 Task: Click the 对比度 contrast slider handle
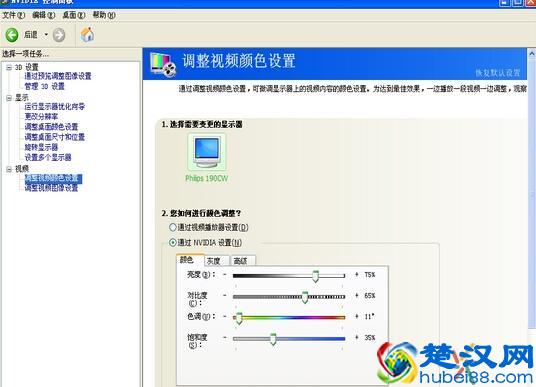(x=305, y=297)
